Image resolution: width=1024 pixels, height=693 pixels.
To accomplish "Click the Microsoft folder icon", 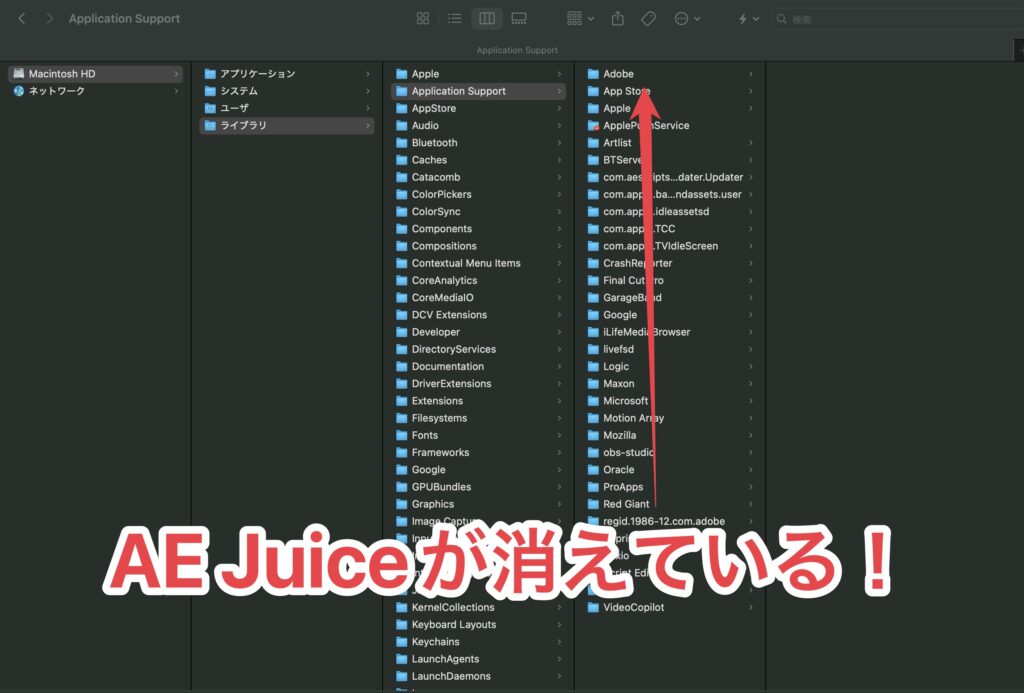I will point(593,400).
